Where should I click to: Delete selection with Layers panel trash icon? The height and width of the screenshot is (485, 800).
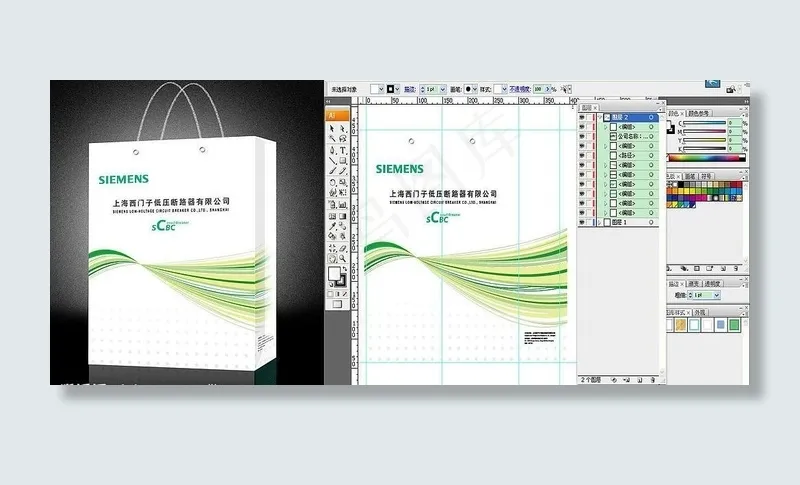click(651, 381)
